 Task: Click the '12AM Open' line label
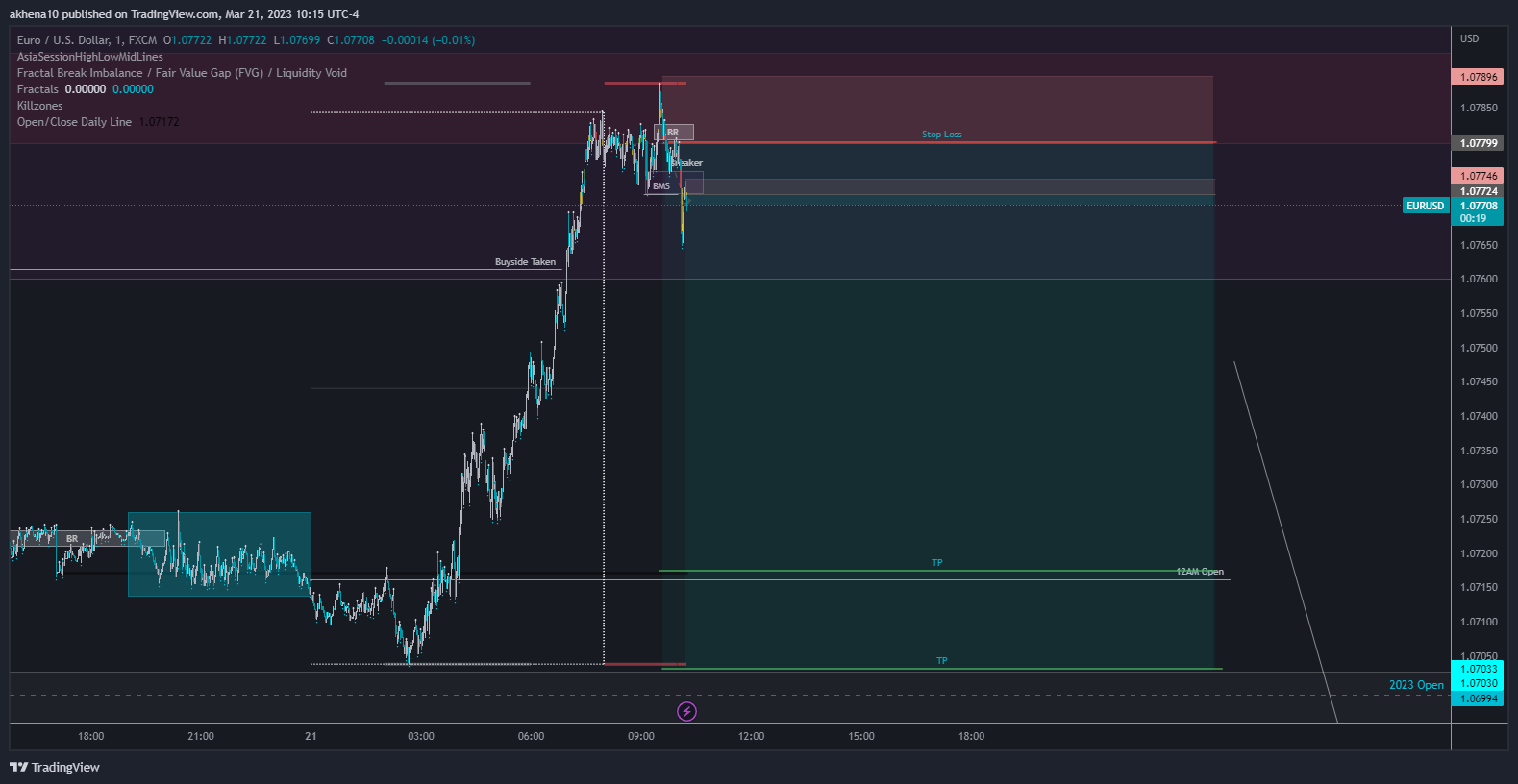coord(1200,572)
